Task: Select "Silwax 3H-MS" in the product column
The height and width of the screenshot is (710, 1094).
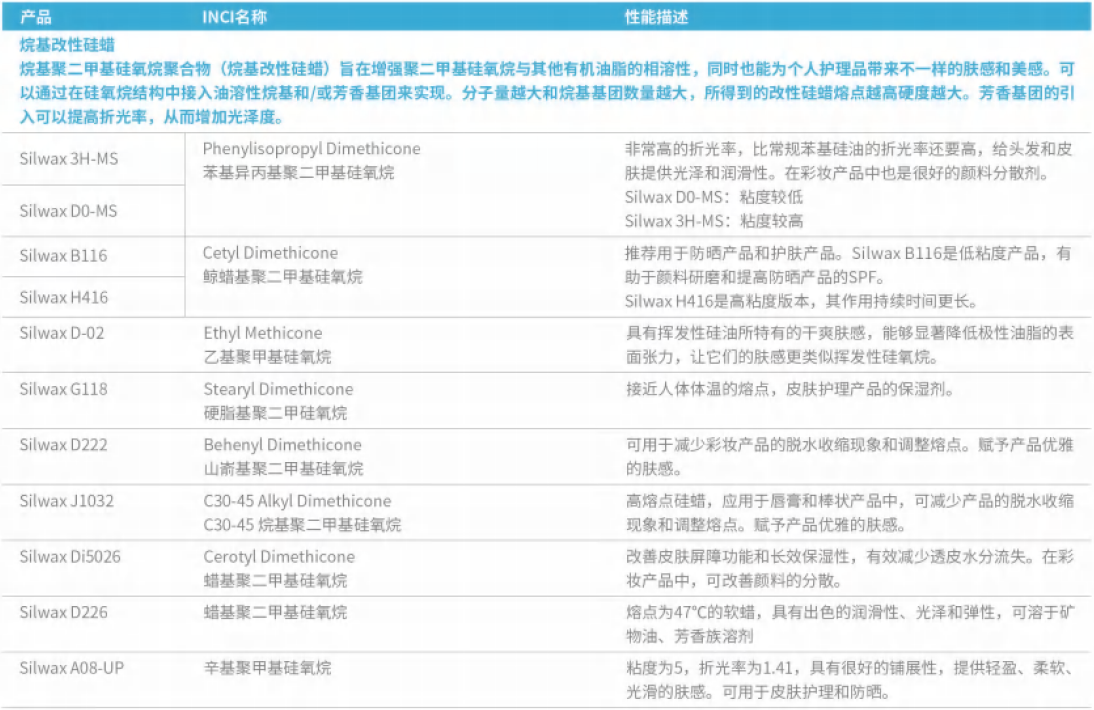Action: pos(69,159)
